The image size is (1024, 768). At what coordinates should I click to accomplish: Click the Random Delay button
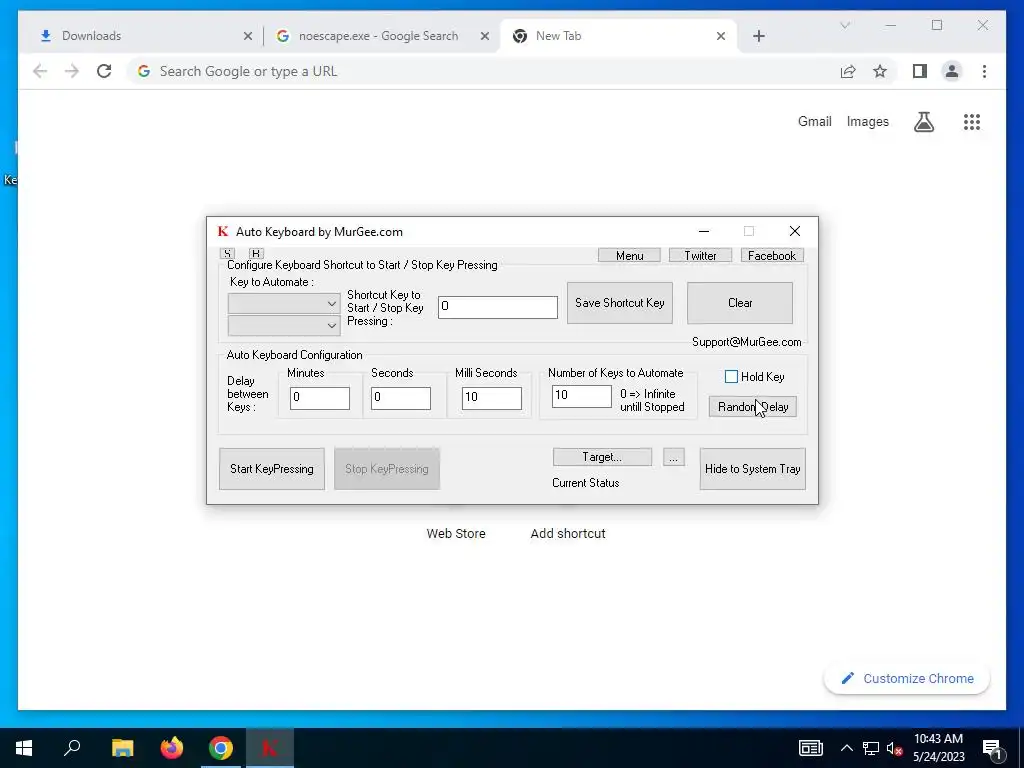(x=753, y=407)
